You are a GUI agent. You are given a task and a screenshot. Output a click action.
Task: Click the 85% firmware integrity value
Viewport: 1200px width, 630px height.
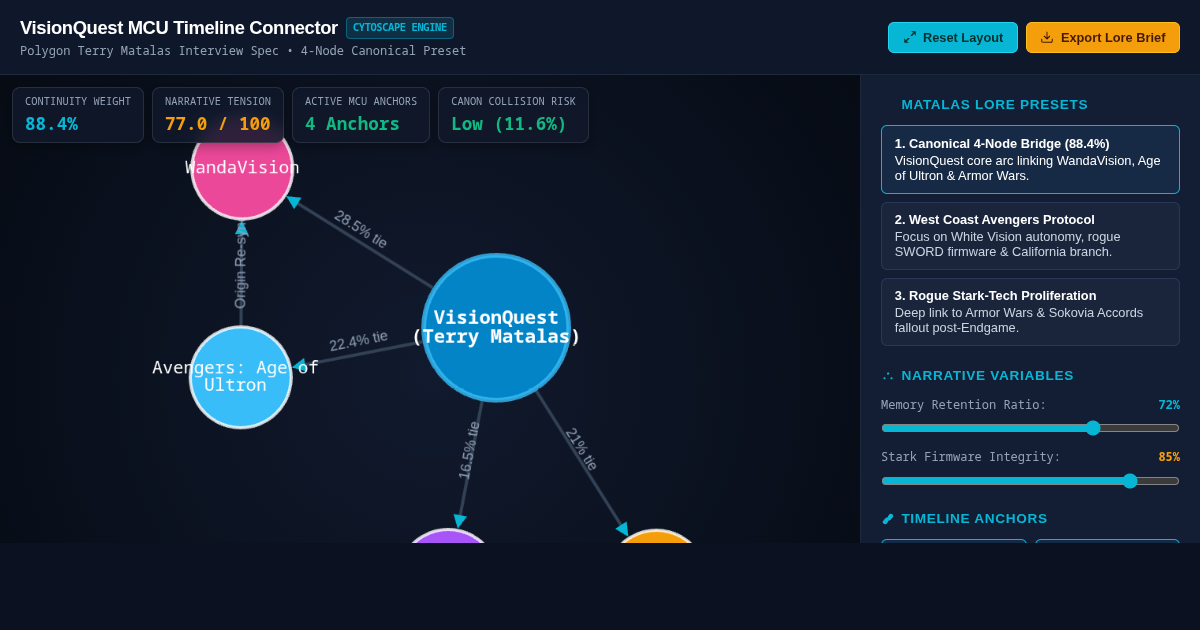click(x=1169, y=457)
